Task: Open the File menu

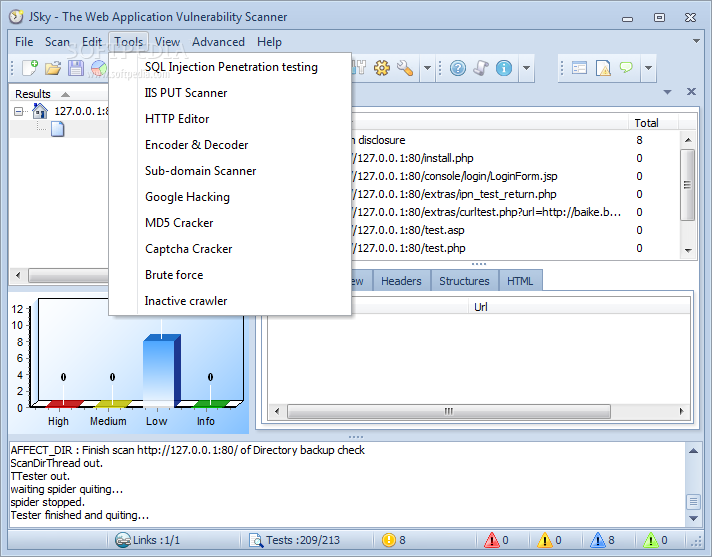Action: point(24,42)
